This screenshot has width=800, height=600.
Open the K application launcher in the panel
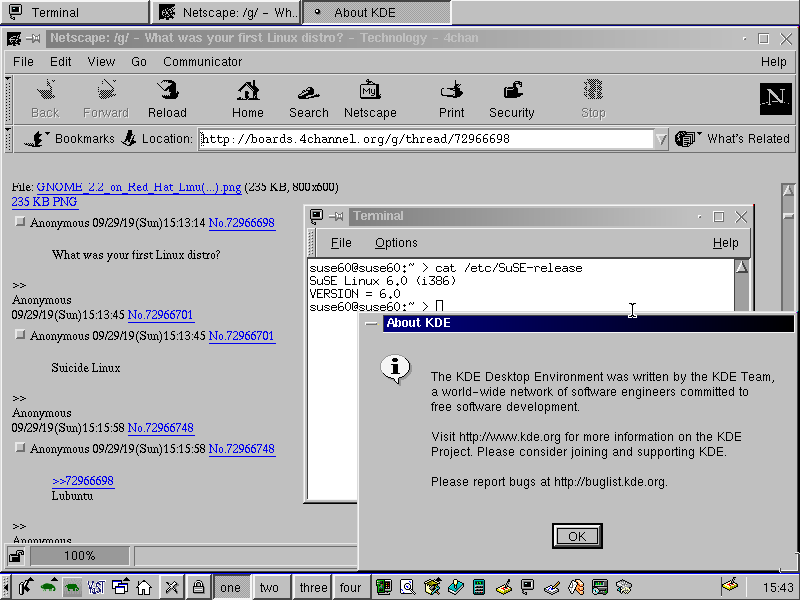[x=25, y=587]
